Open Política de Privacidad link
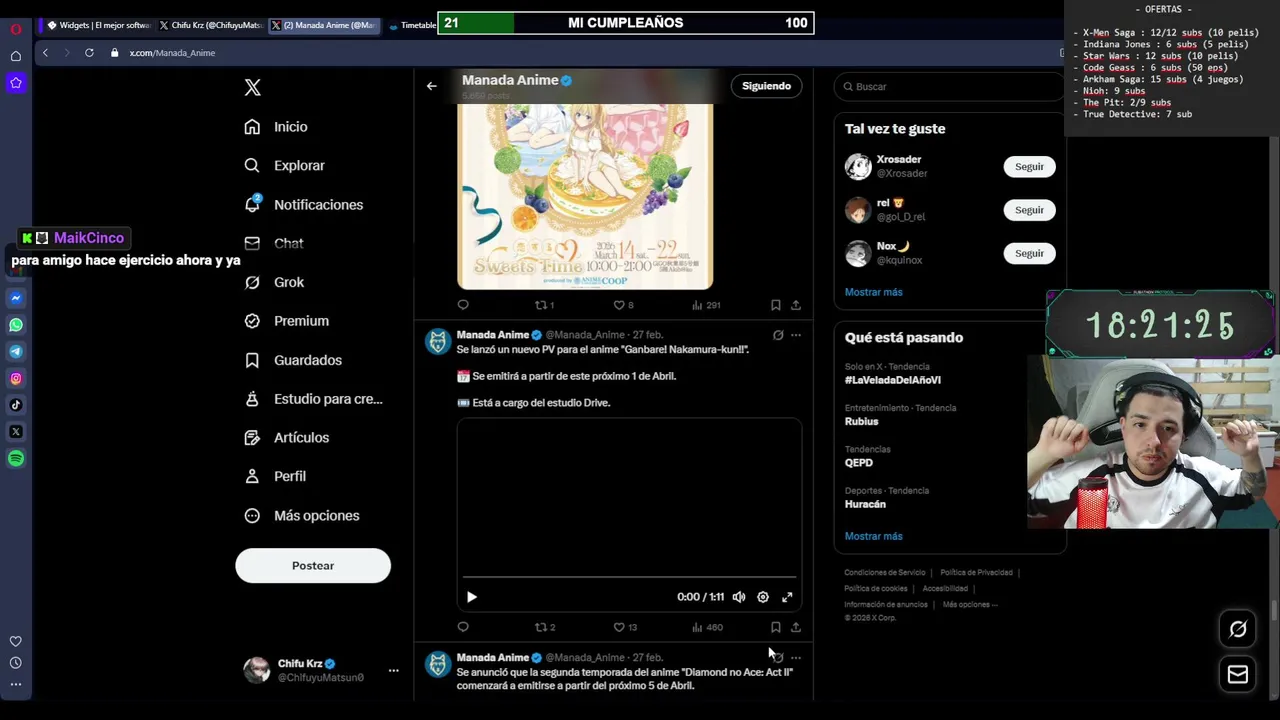 976,573
